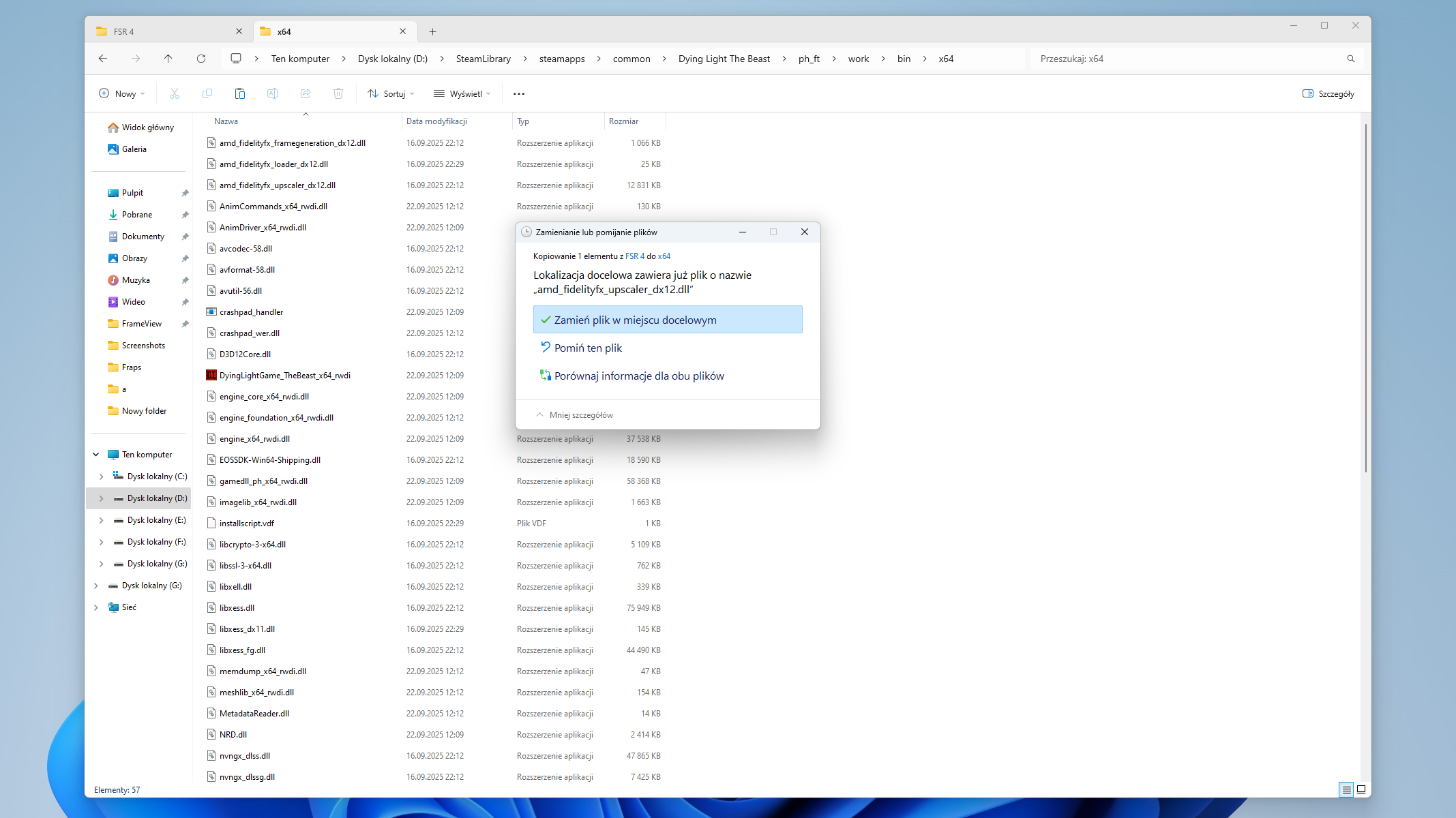Unpin Pobrane from quick access
Screen dimensions: 1456x818
click(x=185, y=215)
